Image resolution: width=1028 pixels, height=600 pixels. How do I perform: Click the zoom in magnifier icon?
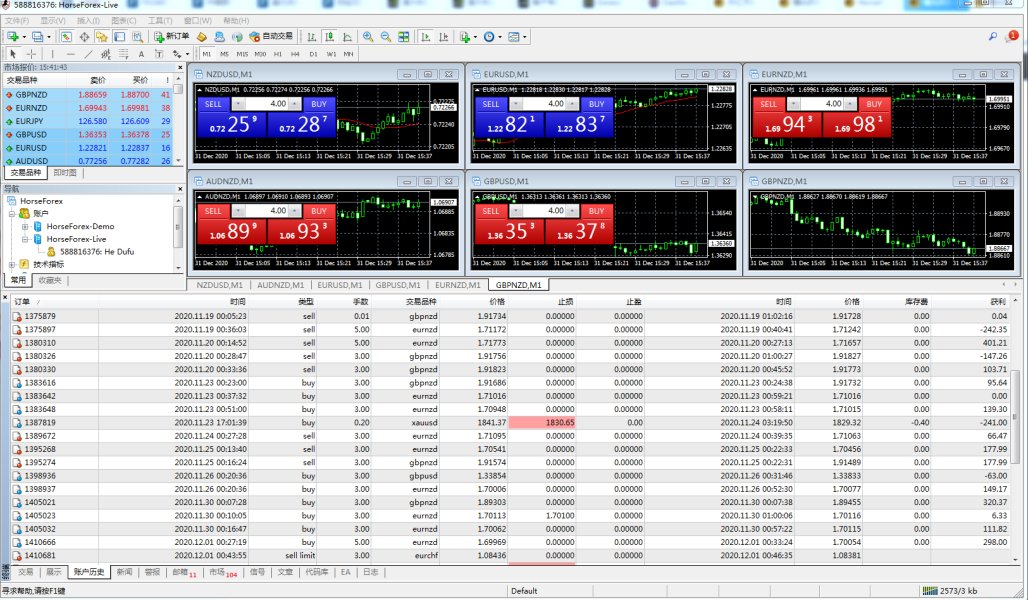368,37
